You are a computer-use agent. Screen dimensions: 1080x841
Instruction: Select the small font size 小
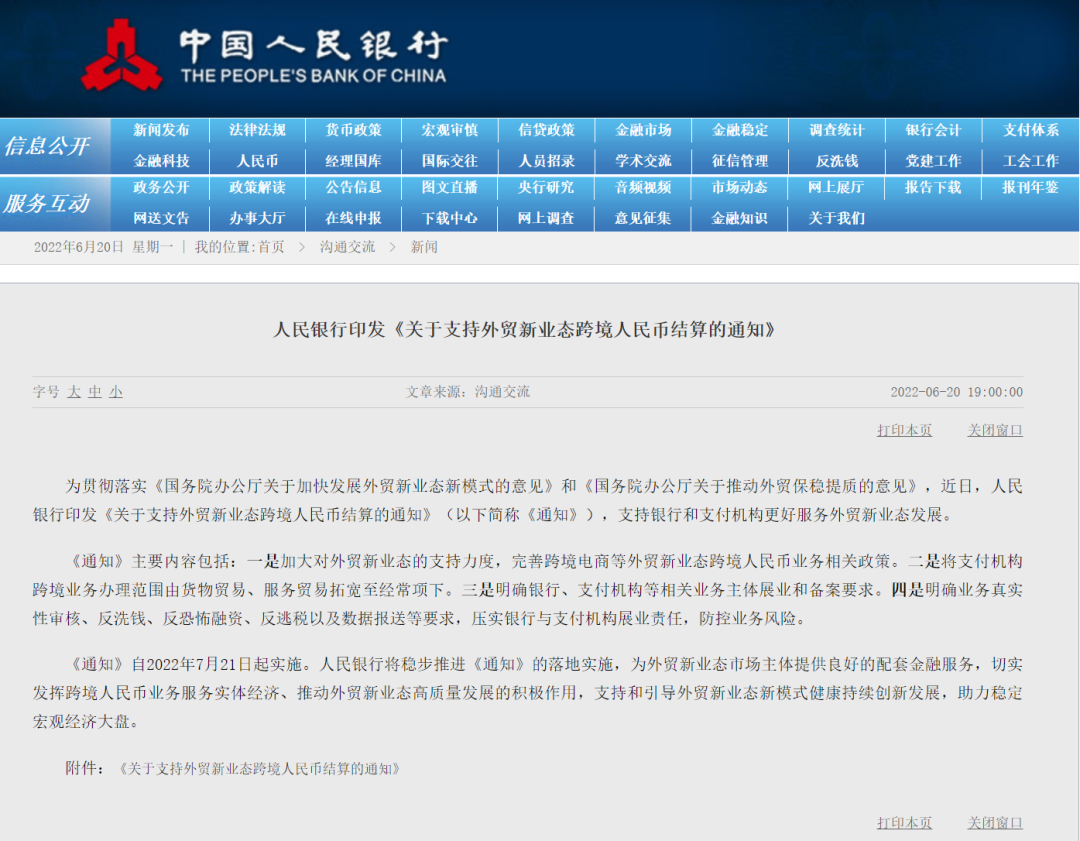115,392
